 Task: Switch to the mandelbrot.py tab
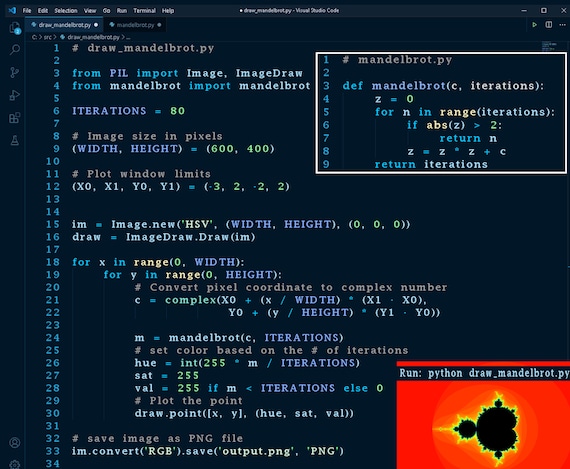point(135,25)
